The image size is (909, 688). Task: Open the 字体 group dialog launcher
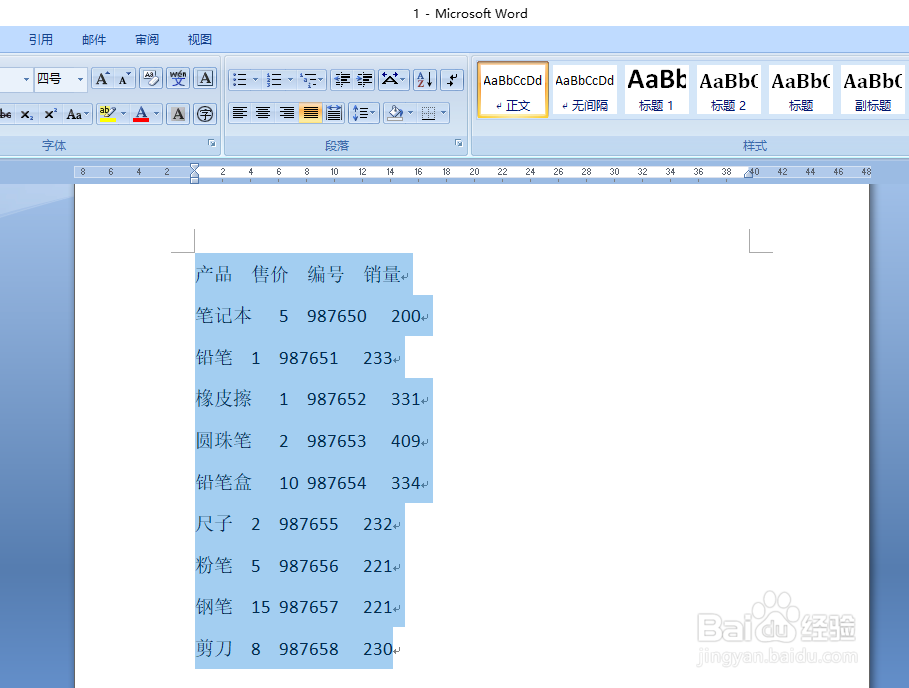coord(210,143)
